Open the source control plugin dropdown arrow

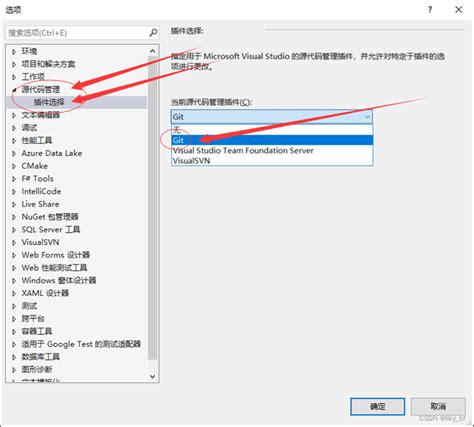coord(367,117)
